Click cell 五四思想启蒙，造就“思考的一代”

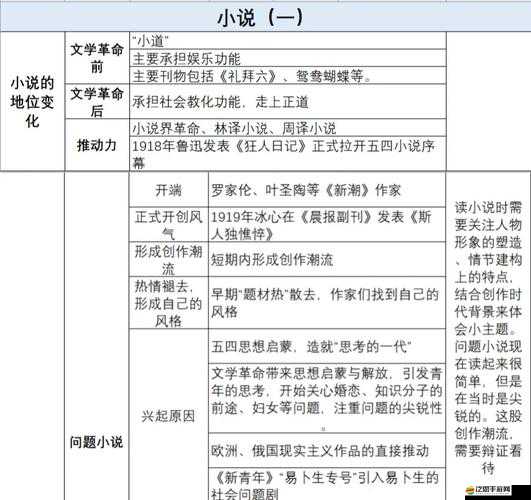pyautogui.click(x=327, y=346)
